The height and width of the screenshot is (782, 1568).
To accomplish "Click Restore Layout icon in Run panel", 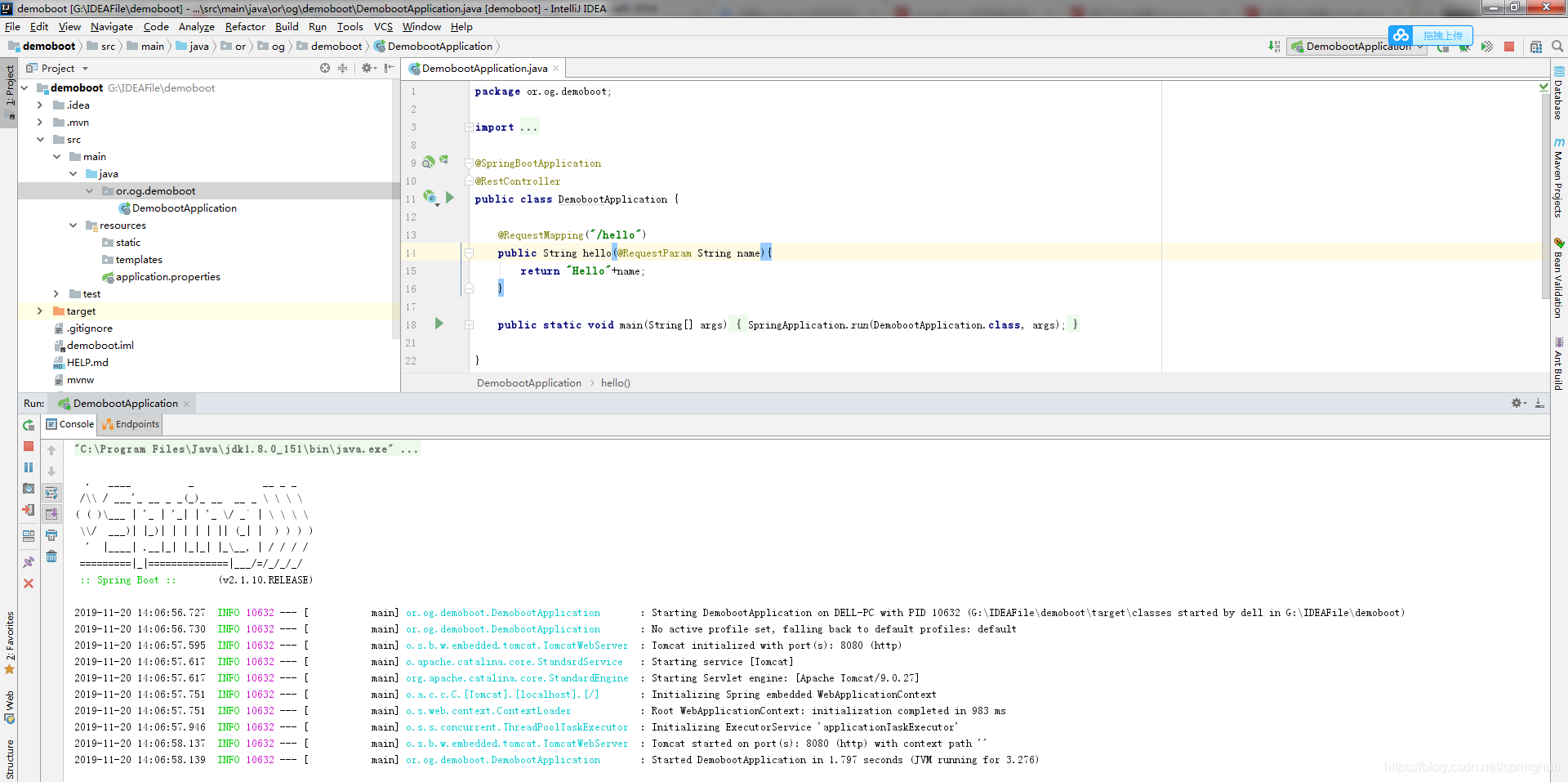I will point(29,536).
